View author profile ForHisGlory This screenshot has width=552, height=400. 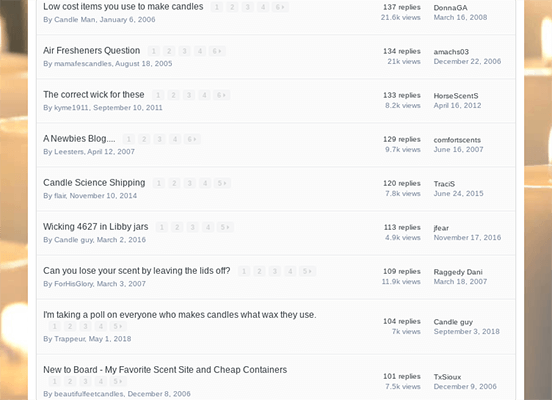pyautogui.click(x=74, y=284)
